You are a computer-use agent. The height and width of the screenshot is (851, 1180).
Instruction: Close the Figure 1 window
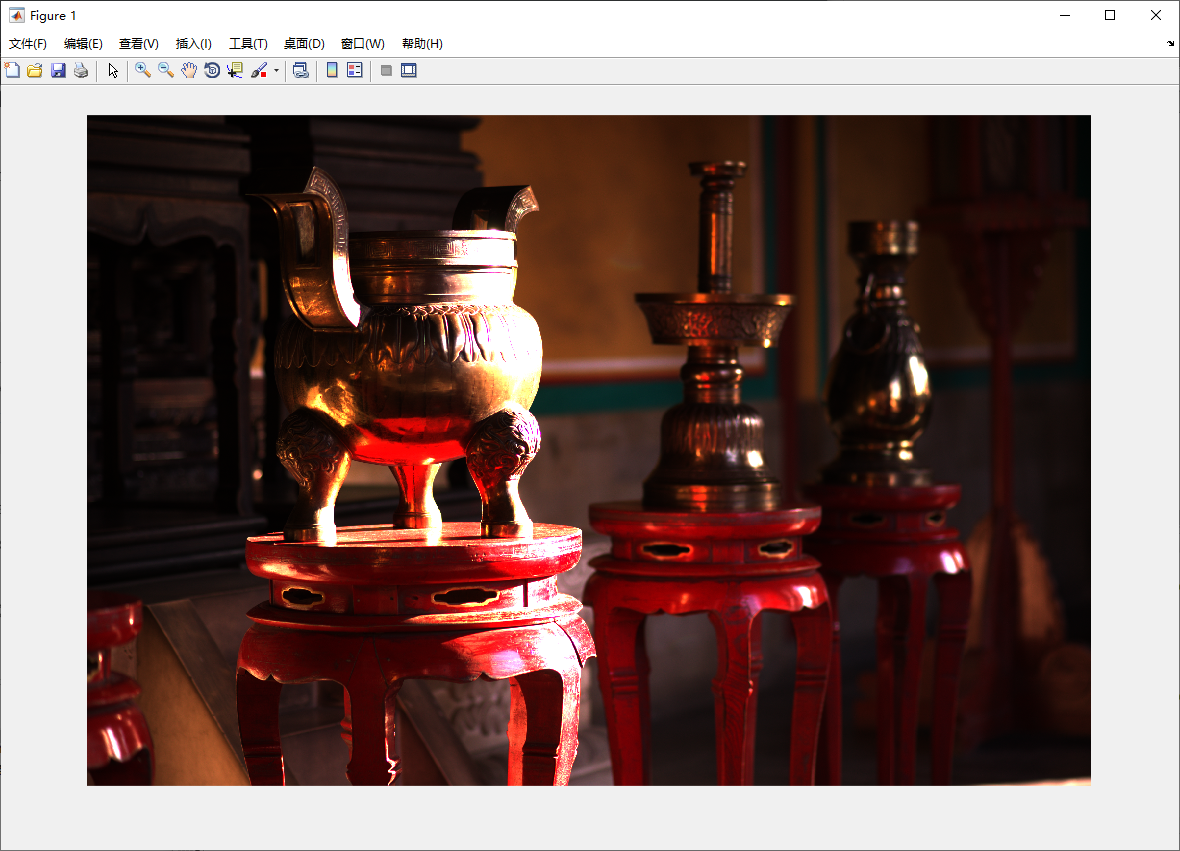click(1156, 15)
